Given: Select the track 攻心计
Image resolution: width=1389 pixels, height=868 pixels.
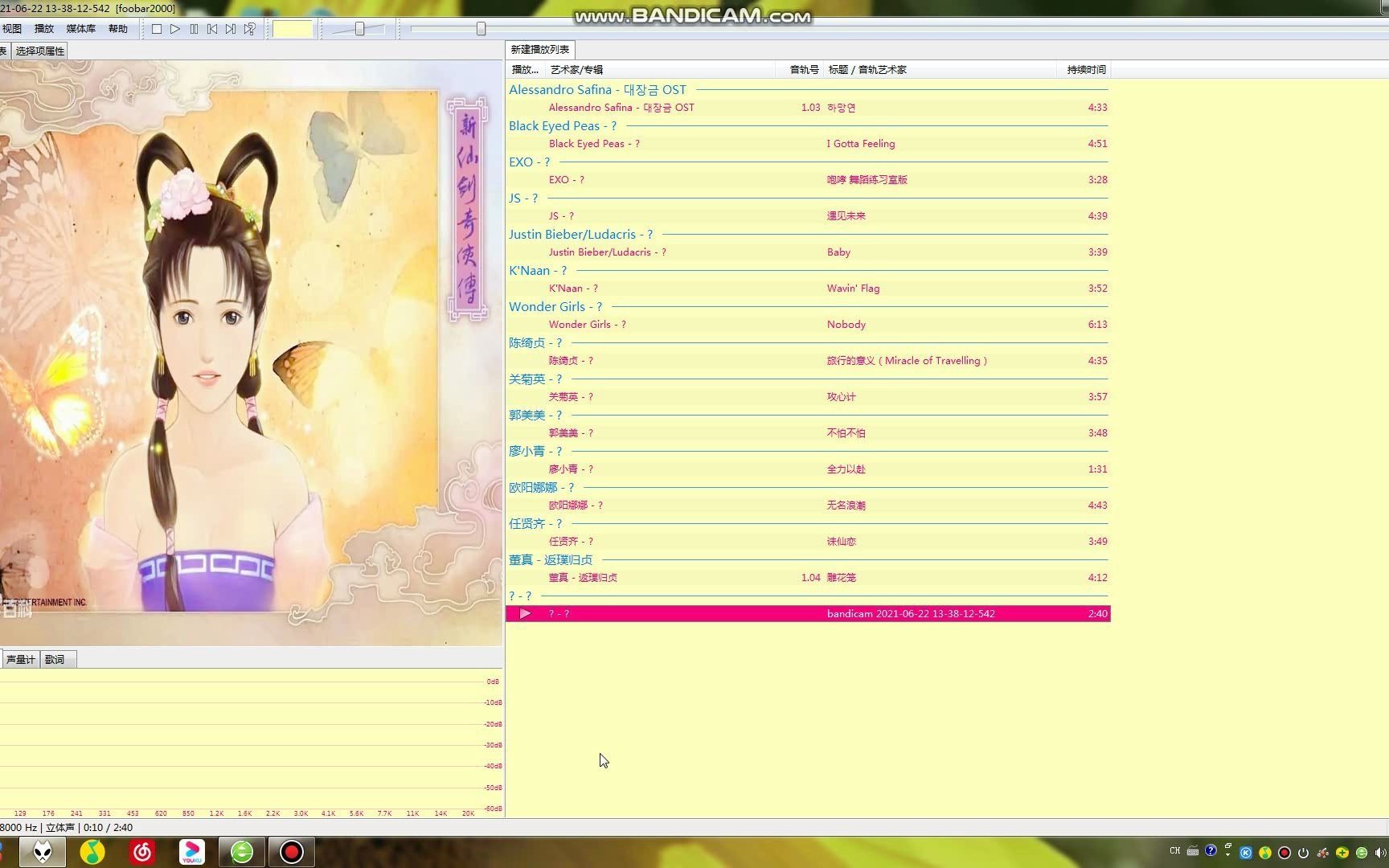Looking at the screenshot, I should tap(808, 397).
